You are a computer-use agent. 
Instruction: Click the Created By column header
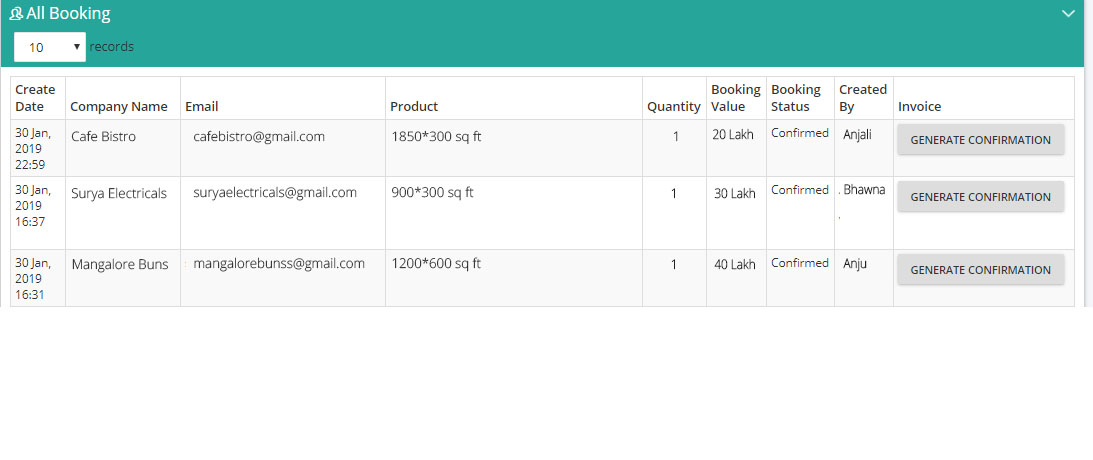(x=863, y=98)
